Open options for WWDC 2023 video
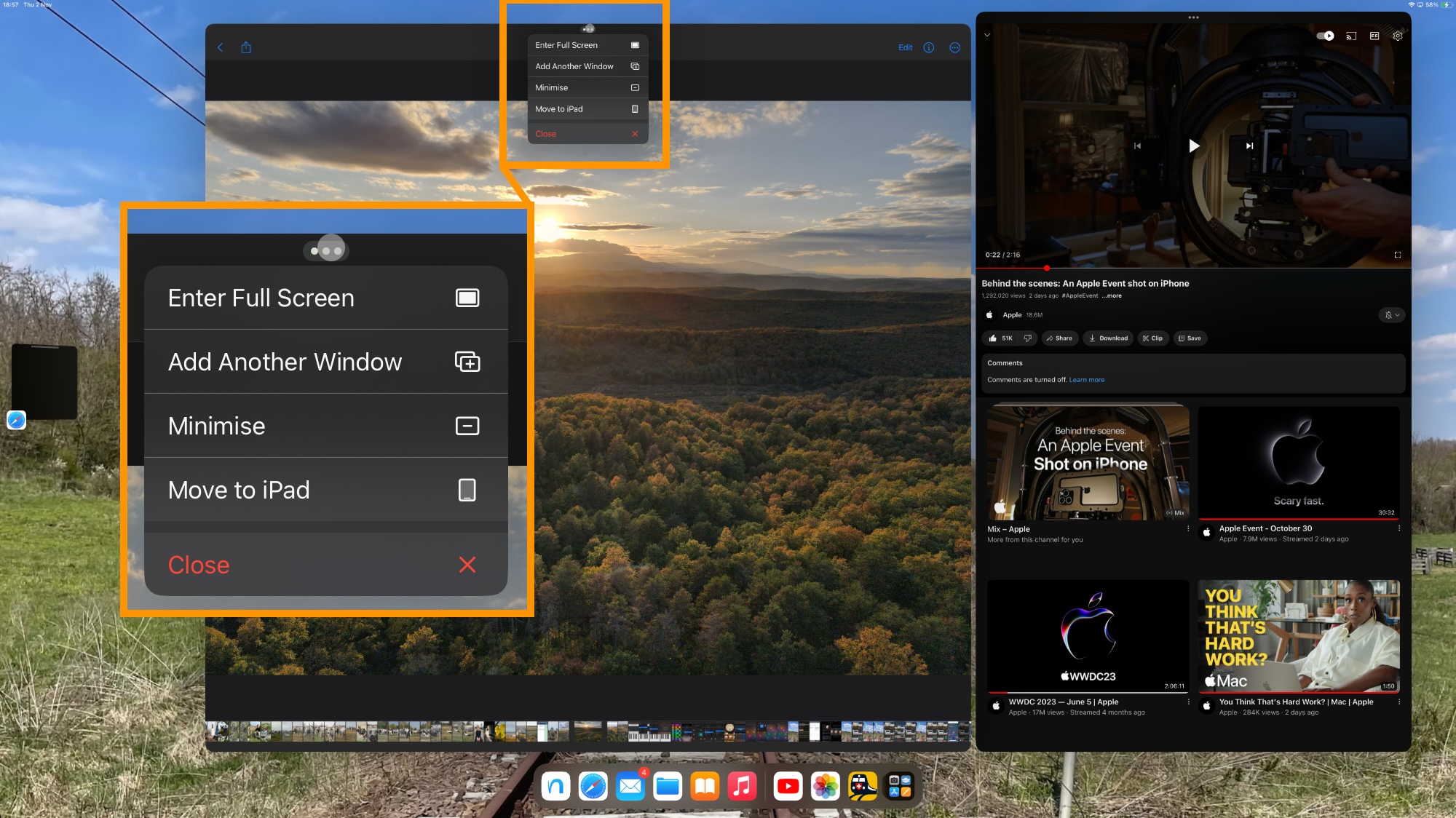The image size is (1456, 818). coord(1188,702)
